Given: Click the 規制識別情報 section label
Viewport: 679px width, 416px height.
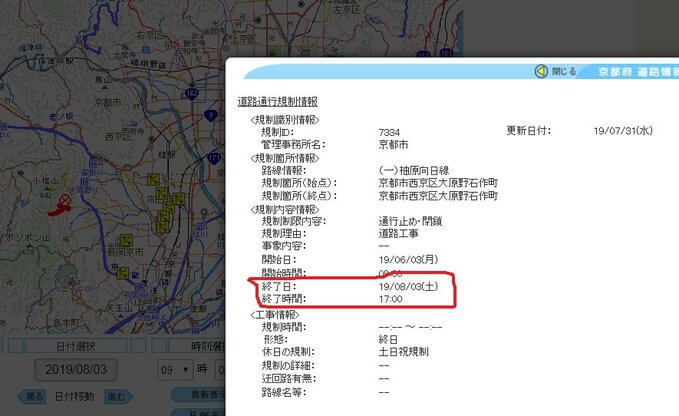Looking at the screenshot, I should (285, 120).
